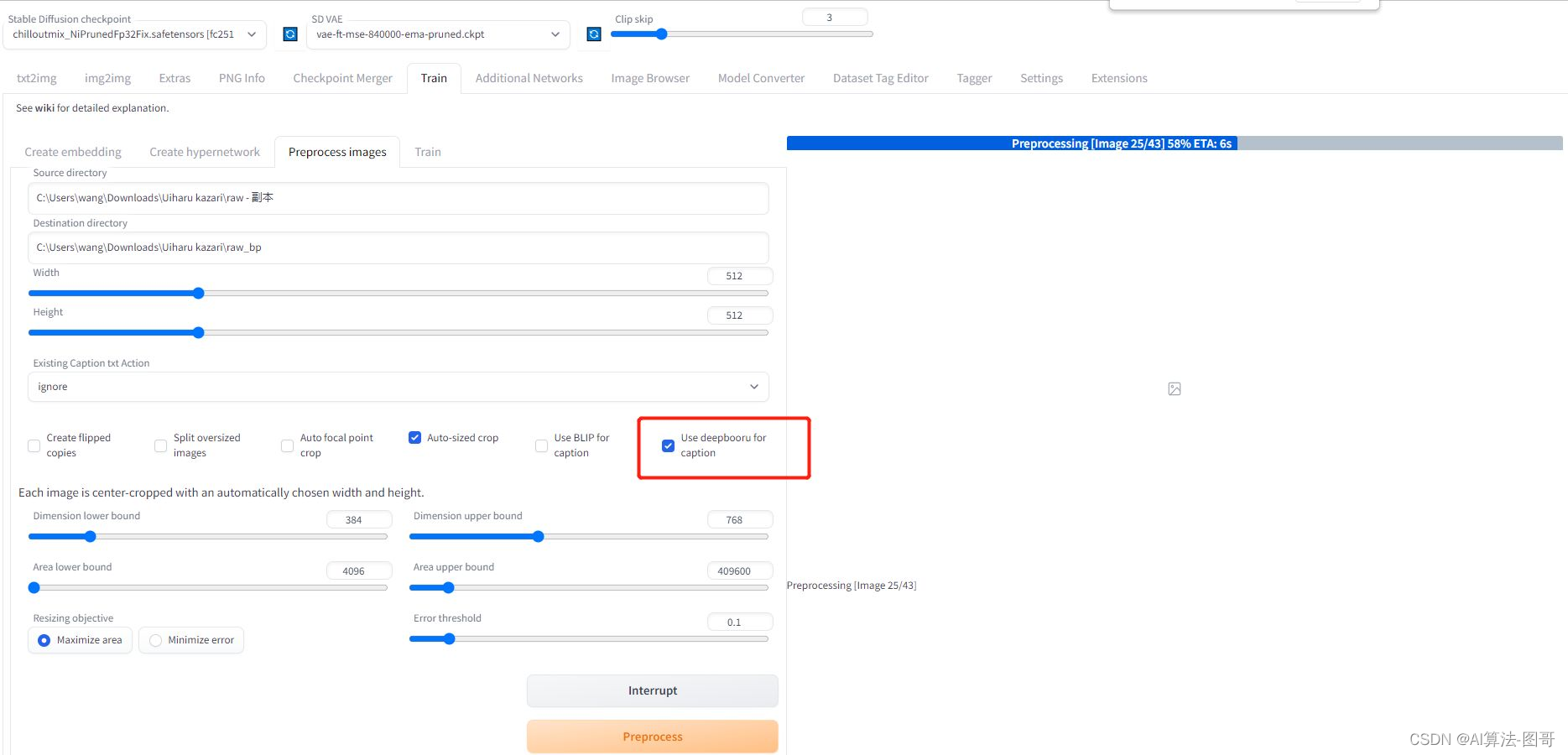The width and height of the screenshot is (1568, 755).
Task: Toggle the Auto-sized crop checkbox
Action: point(414,438)
